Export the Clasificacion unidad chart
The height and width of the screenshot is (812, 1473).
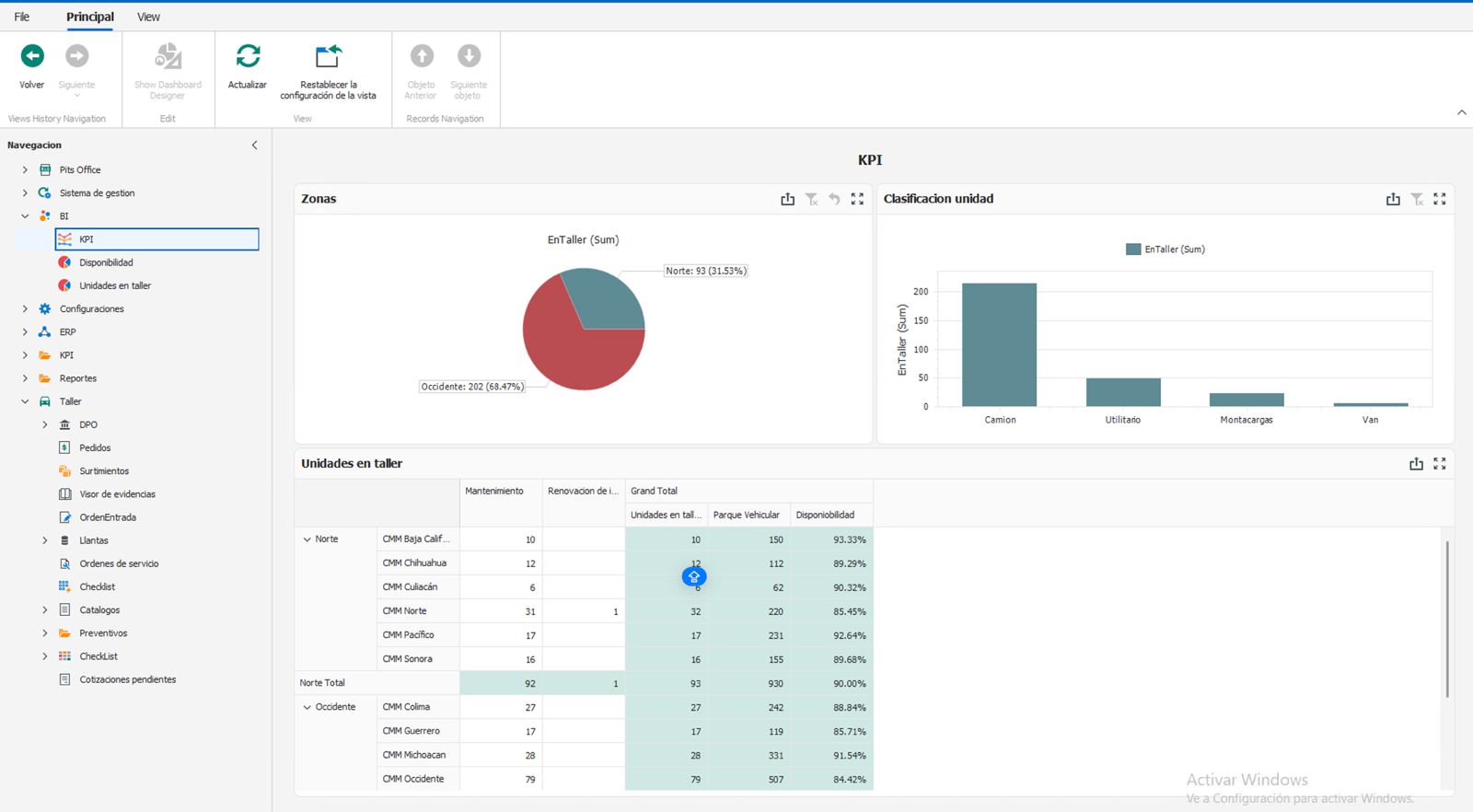(x=1393, y=199)
